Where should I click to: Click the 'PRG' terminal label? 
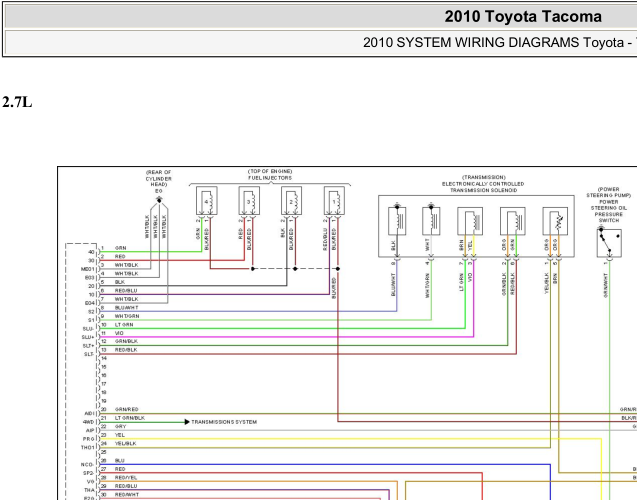[89, 439]
